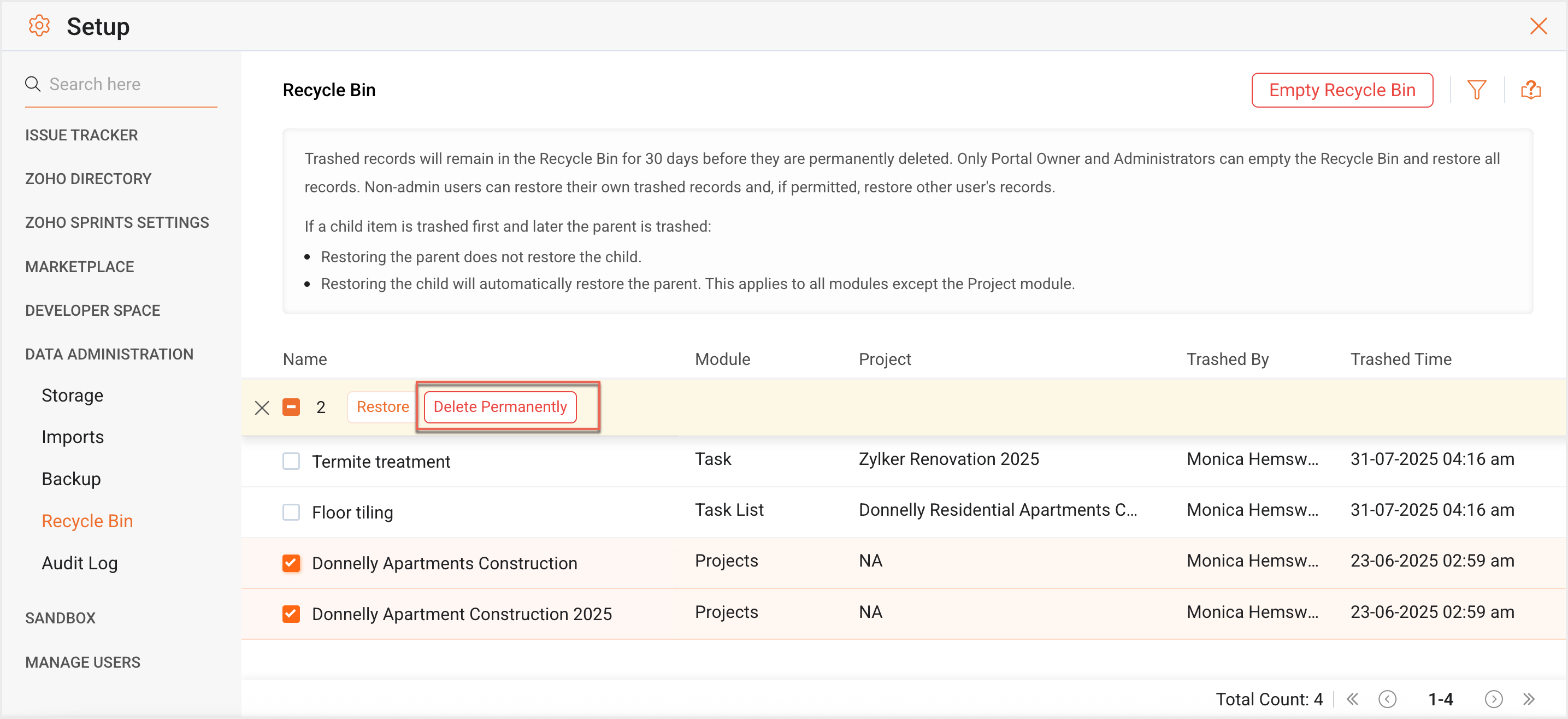Expand the Issue Tracker section
Screen dimensions: 1568x719
[81, 135]
